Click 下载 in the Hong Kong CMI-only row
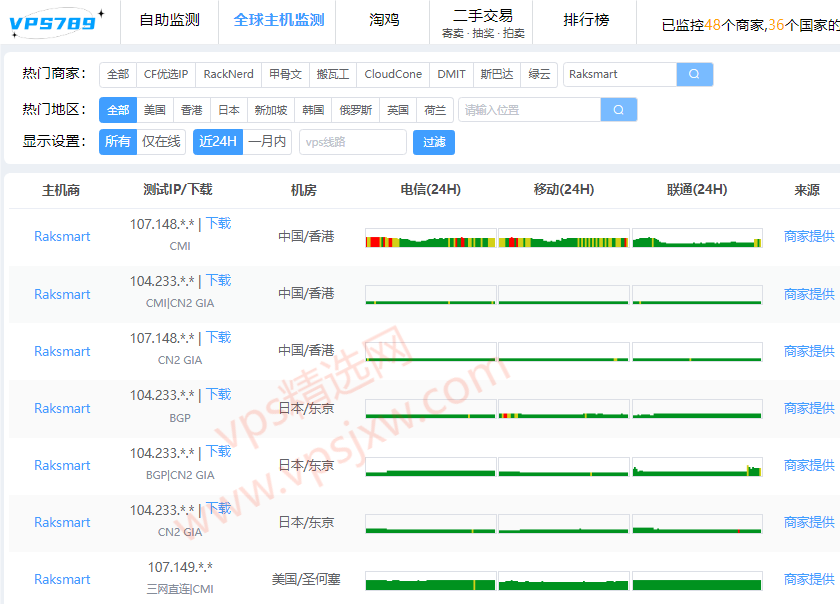 coord(219,223)
